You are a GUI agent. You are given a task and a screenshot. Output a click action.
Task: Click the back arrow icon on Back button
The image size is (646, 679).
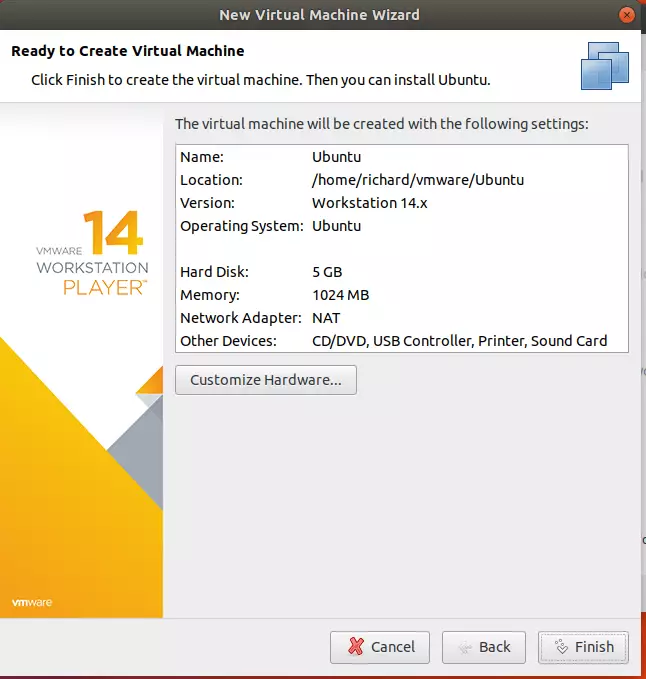(465, 647)
